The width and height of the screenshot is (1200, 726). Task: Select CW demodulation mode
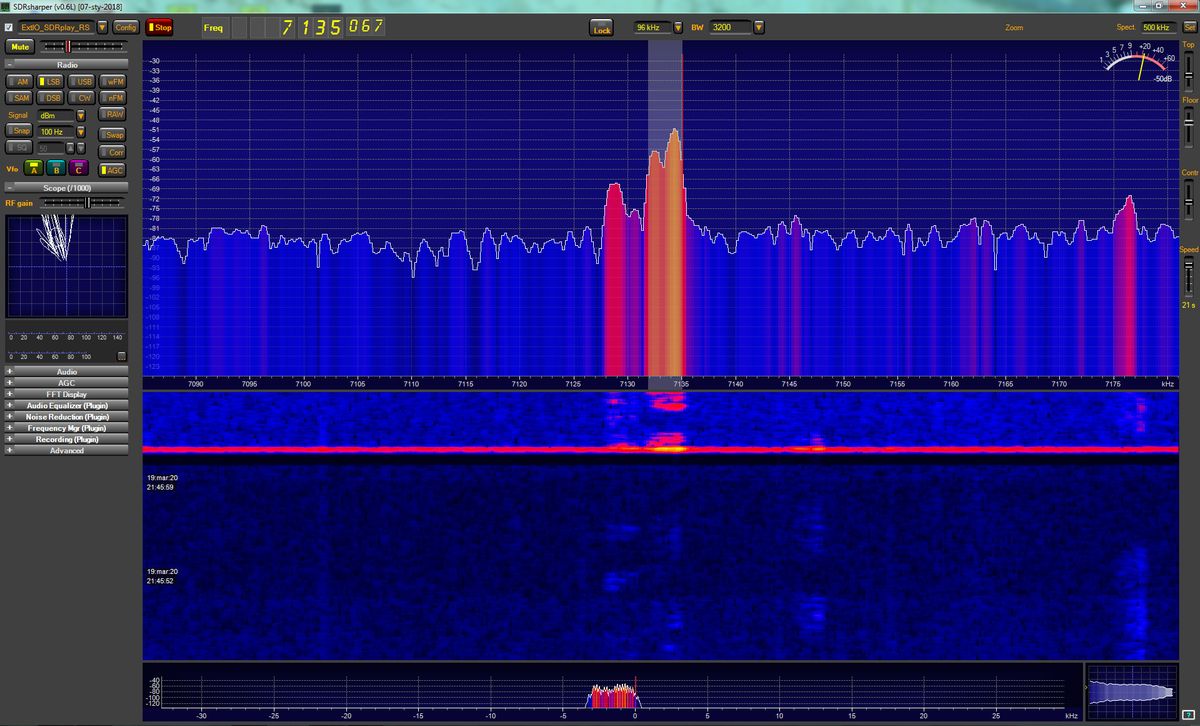[x=82, y=97]
